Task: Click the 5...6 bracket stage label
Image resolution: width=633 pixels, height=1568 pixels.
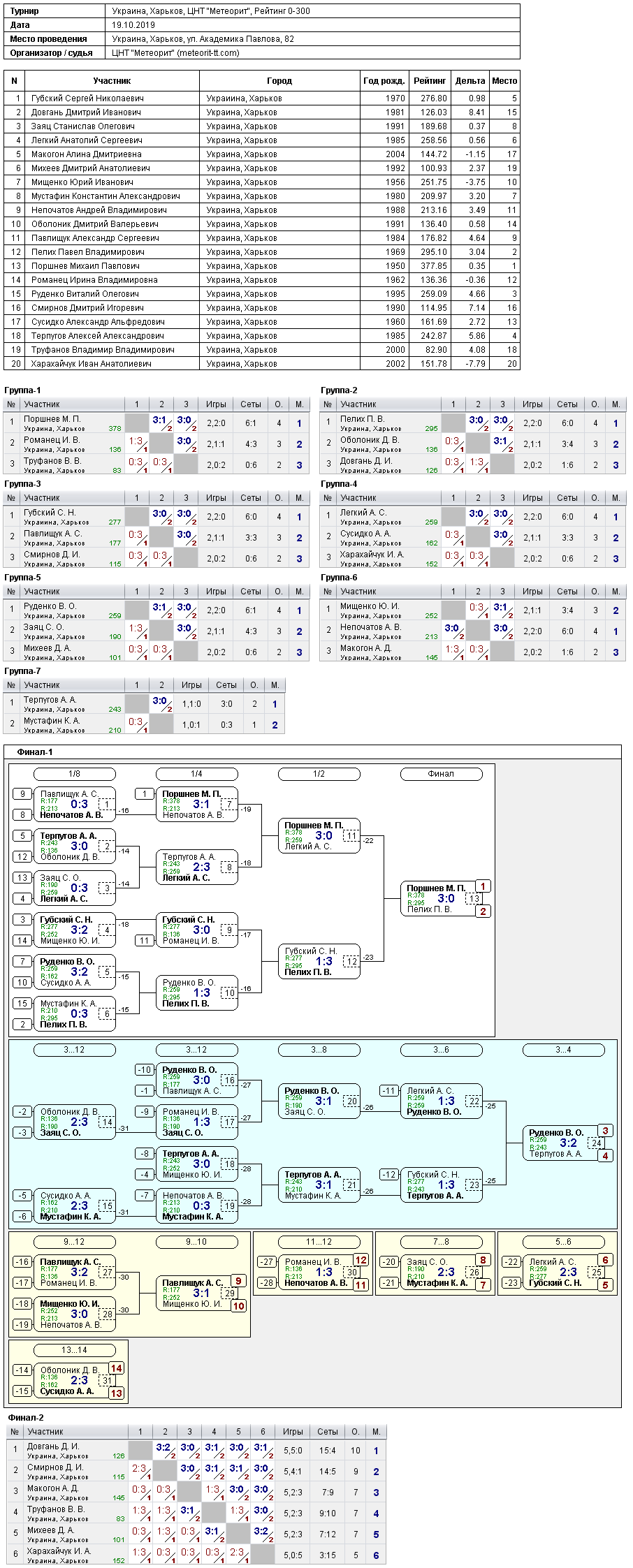Action: coord(563,1242)
